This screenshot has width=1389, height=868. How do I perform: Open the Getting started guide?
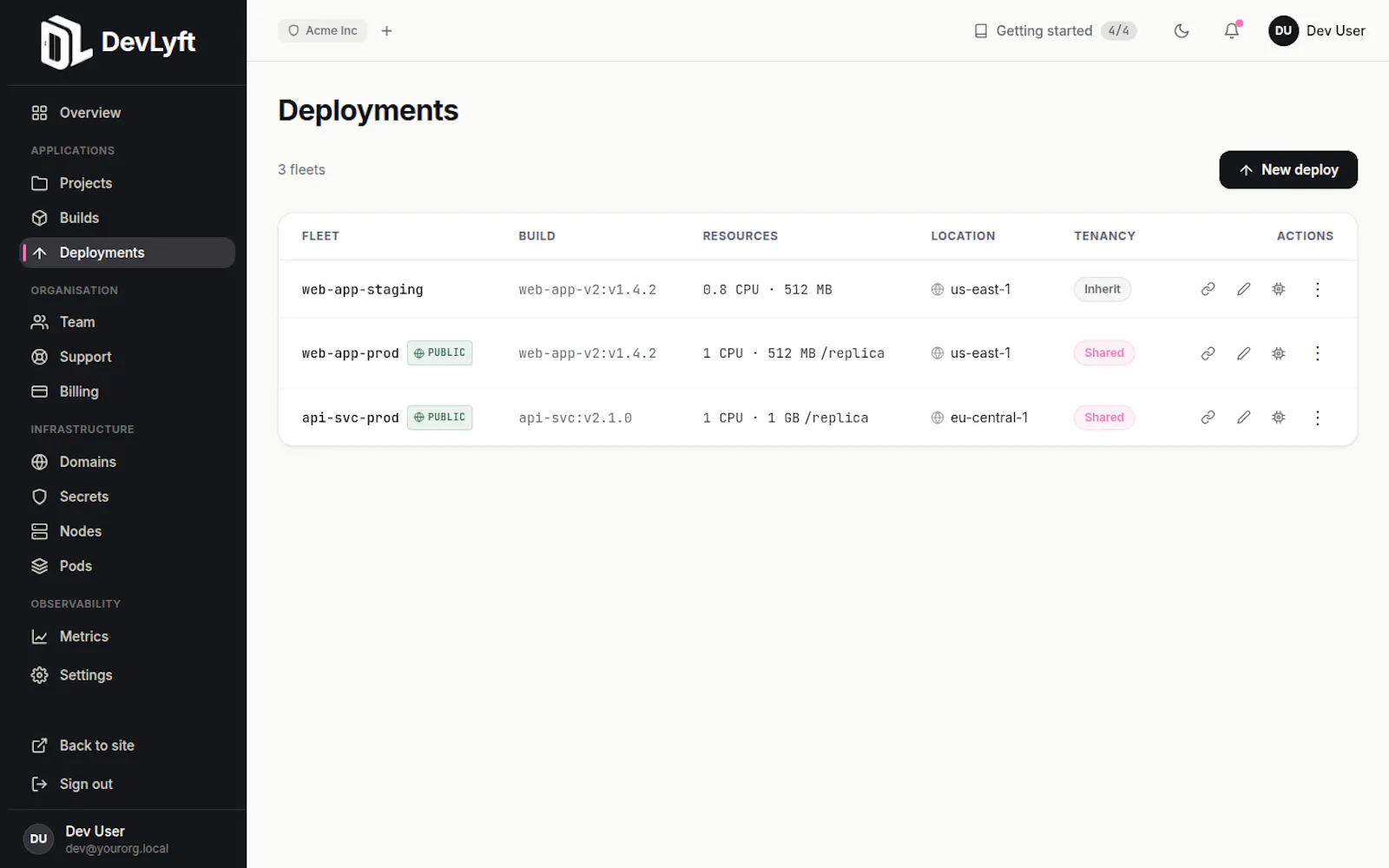1055,30
